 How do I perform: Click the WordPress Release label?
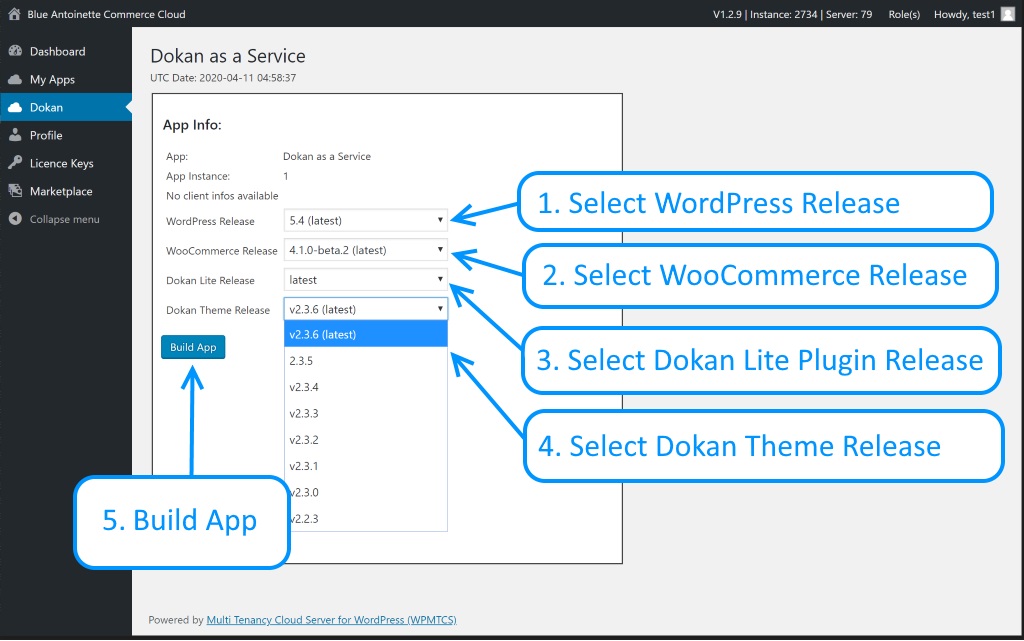coord(210,221)
